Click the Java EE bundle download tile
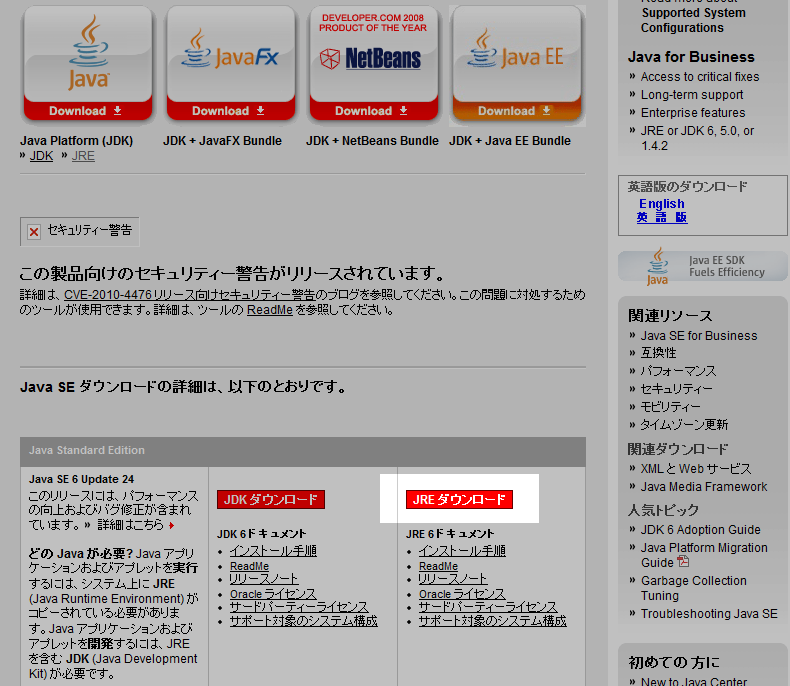The height and width of the screenshot is (686, 790). [517, 63]
